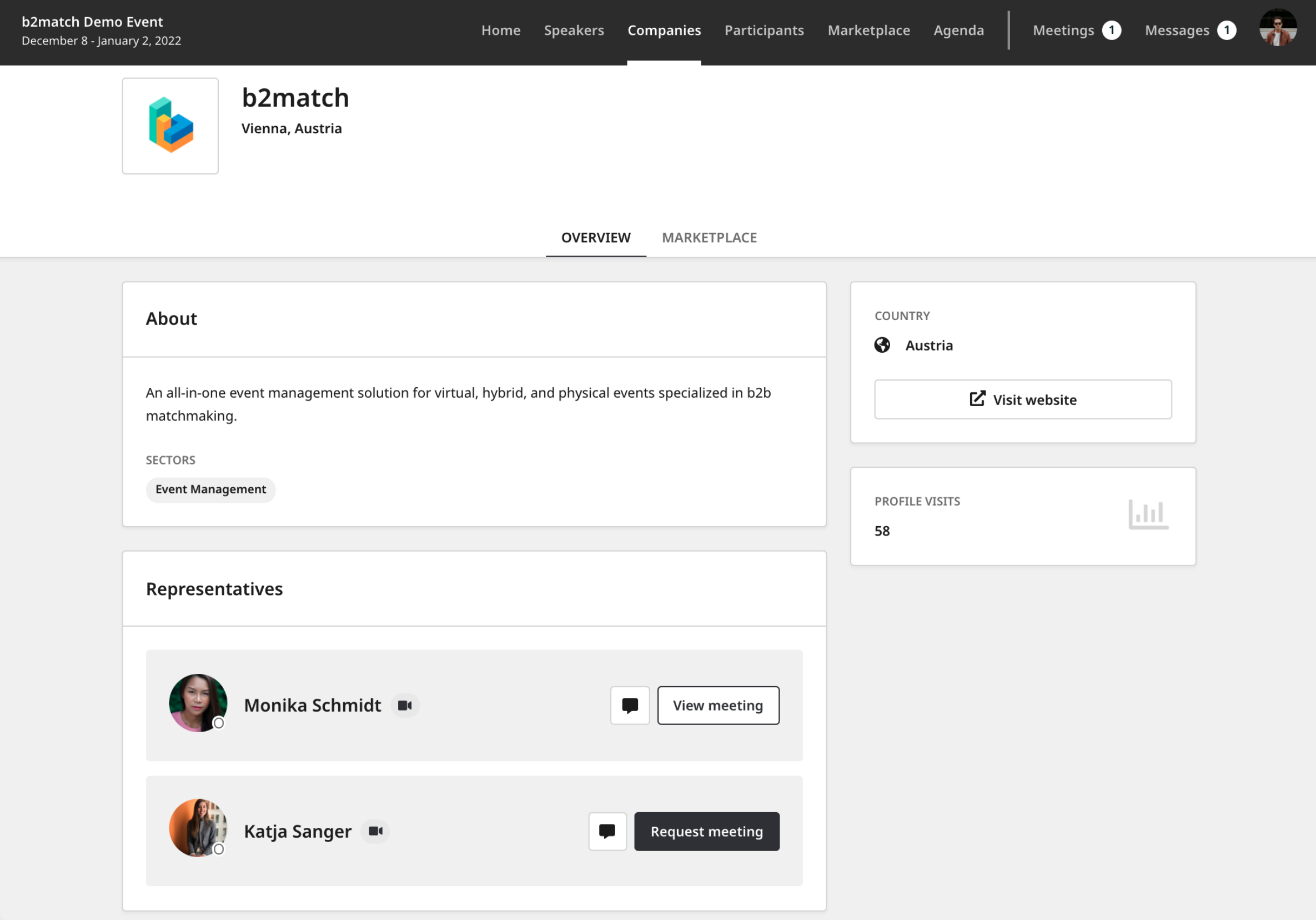This screenshot has width=1316, height=920.
Task: Open chat with Monika Schmidt
Action: click(630, 705)
